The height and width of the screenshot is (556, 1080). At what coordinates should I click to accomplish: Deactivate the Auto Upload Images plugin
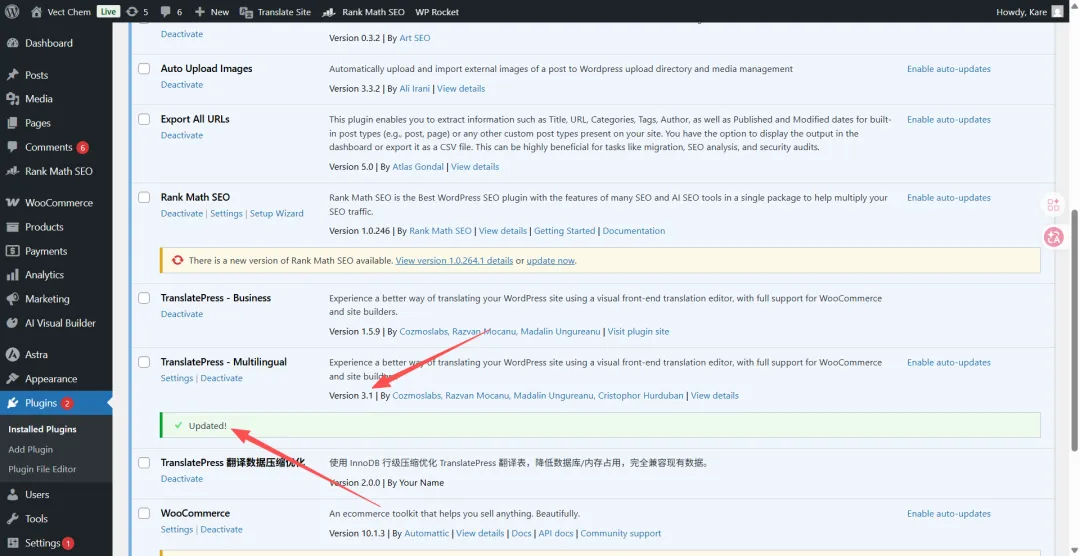[182, 85]
